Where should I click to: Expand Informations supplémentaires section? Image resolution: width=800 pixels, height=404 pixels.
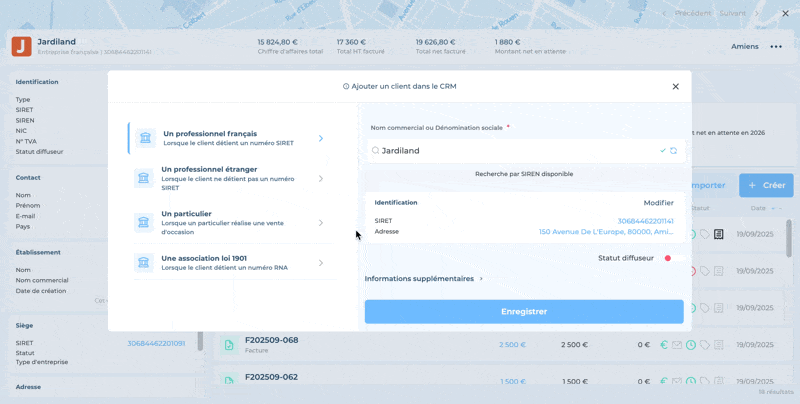click(423, 279)
